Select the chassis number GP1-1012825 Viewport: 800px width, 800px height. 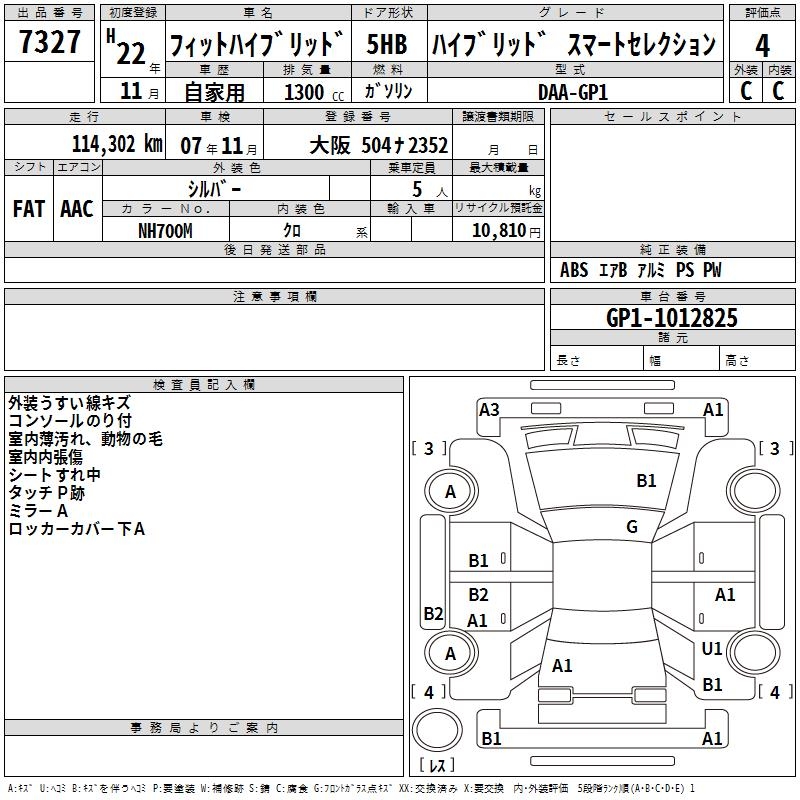click(x=672, y=317)
